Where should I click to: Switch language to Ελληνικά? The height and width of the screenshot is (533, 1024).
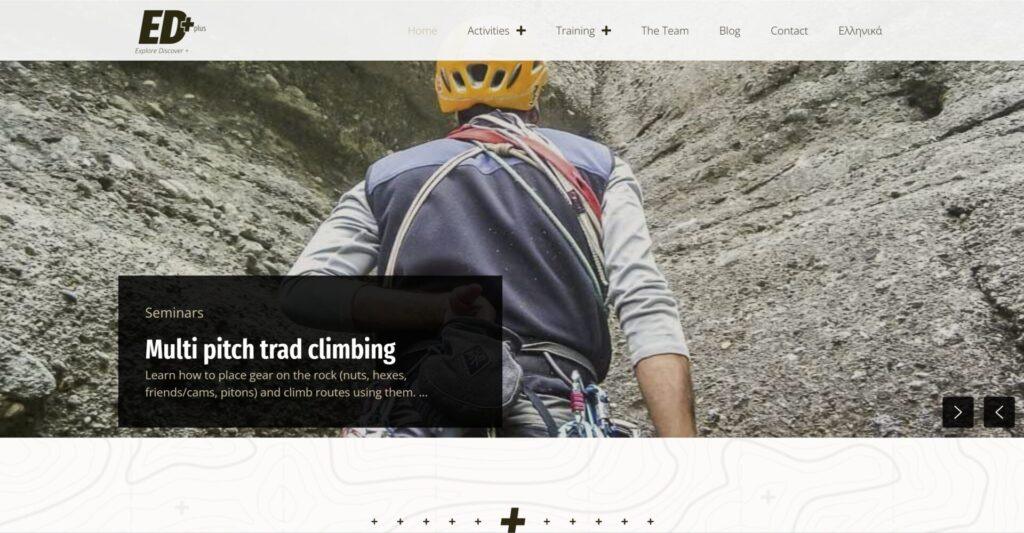pos(860,31)
